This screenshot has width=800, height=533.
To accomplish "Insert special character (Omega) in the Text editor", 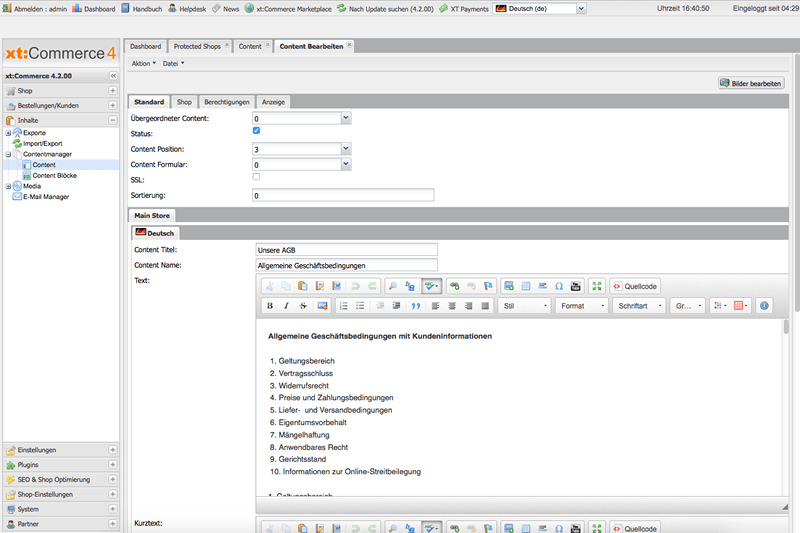I will tap(559, 286).
